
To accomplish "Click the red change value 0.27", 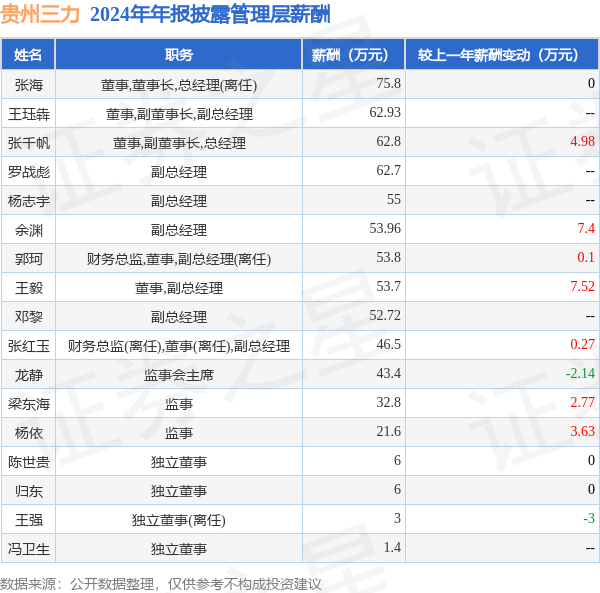I will pos(582,344).
